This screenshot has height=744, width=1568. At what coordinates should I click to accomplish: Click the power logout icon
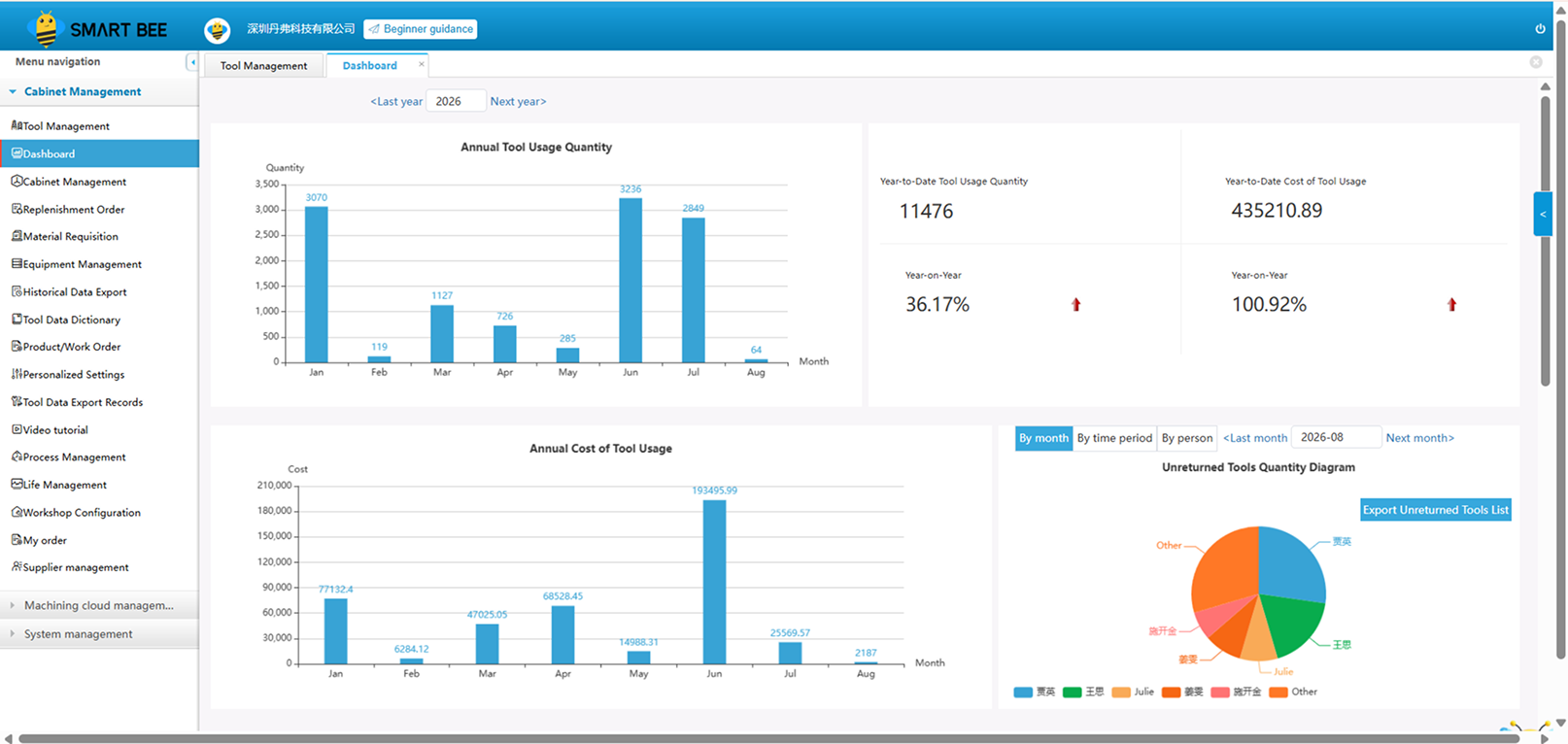1540,28
